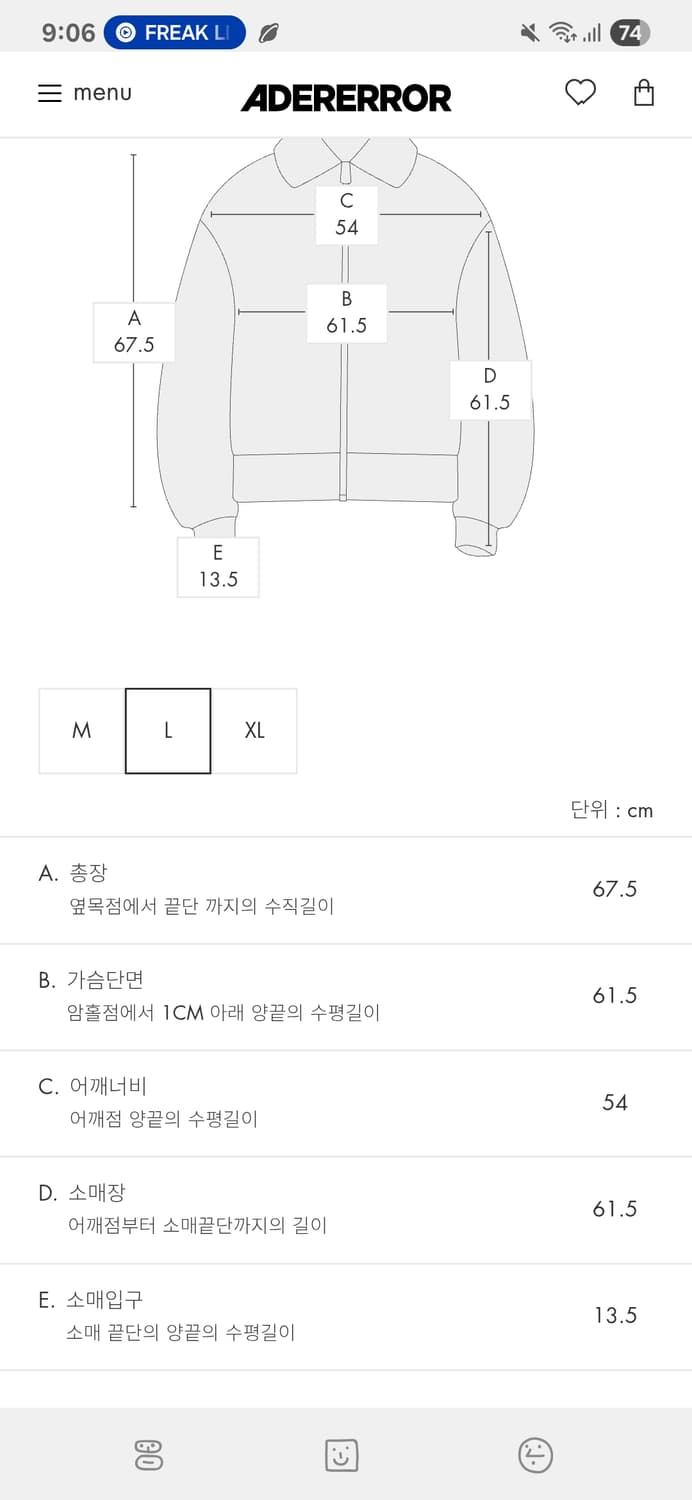Open the shopping bag icon
Image resolution: width=692 pixels, height=1500 pixels.
coord(644,92)
